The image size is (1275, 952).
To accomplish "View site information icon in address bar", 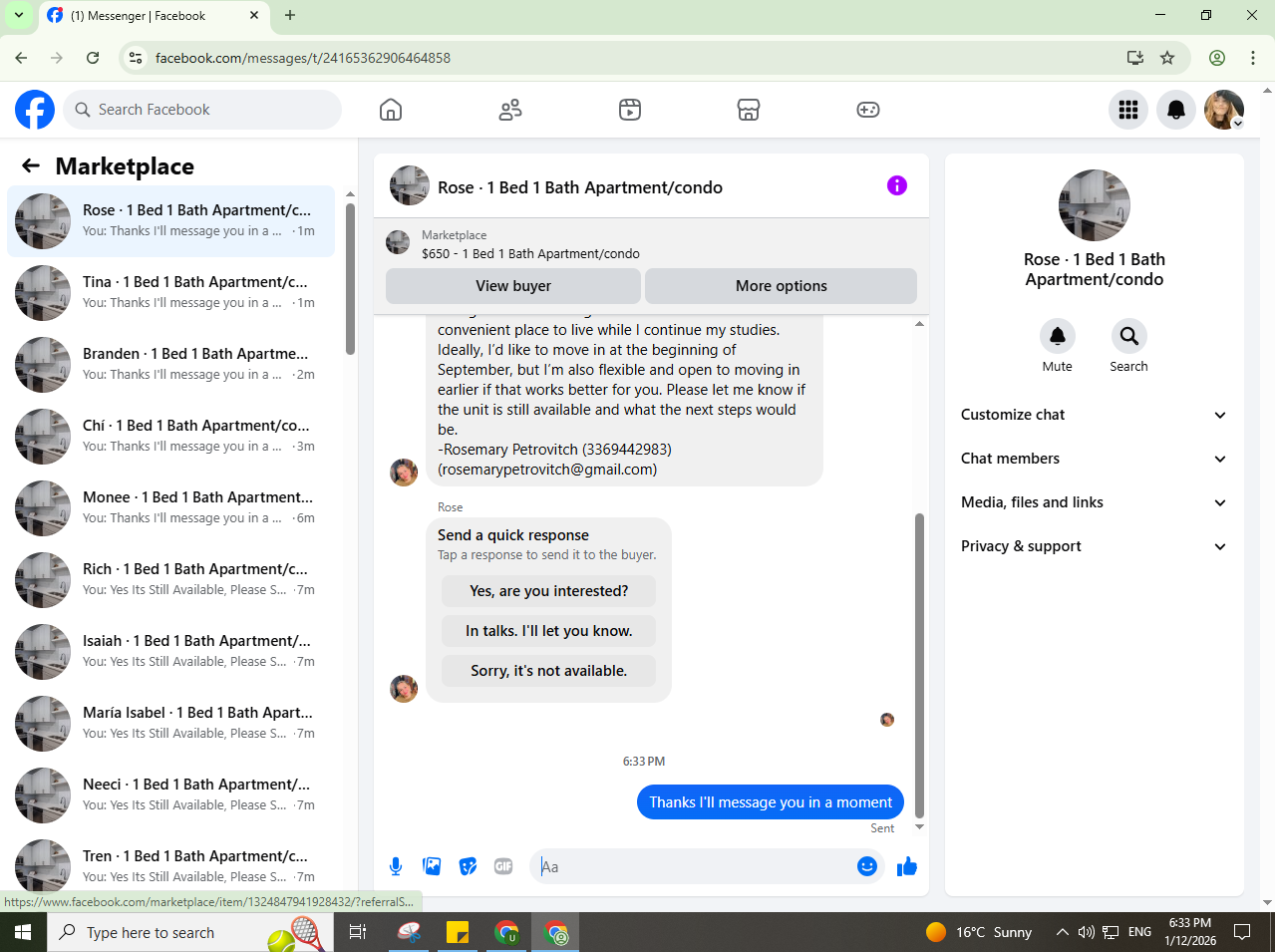I will pyautogui.click(x=137, y=58).
